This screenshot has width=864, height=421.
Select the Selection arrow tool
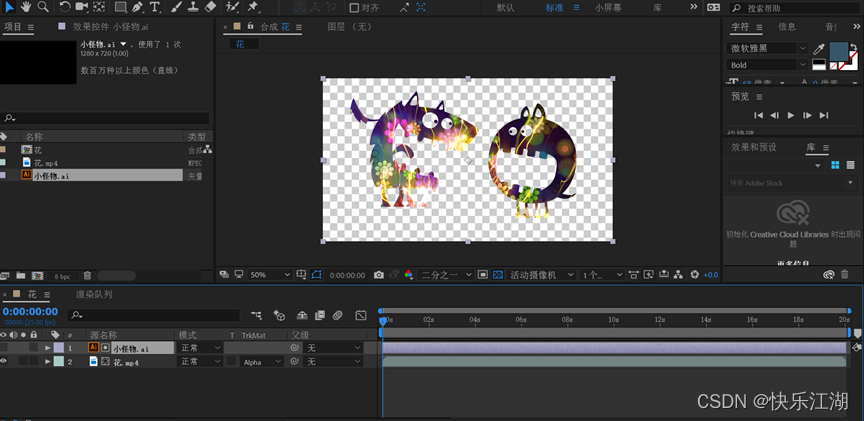click(x=9, y=7)
